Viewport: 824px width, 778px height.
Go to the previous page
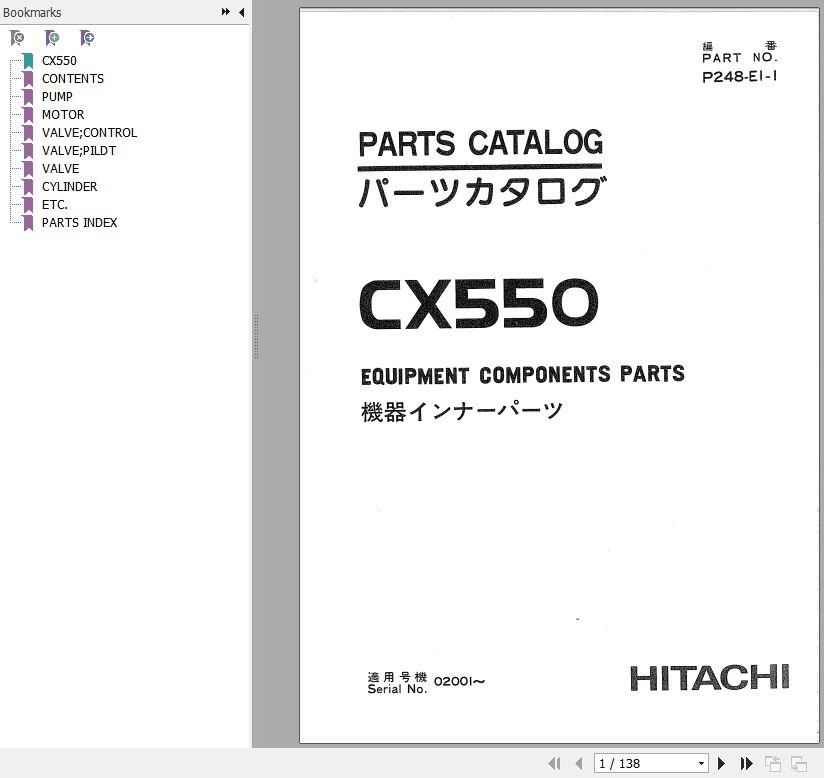click(579, 763)
